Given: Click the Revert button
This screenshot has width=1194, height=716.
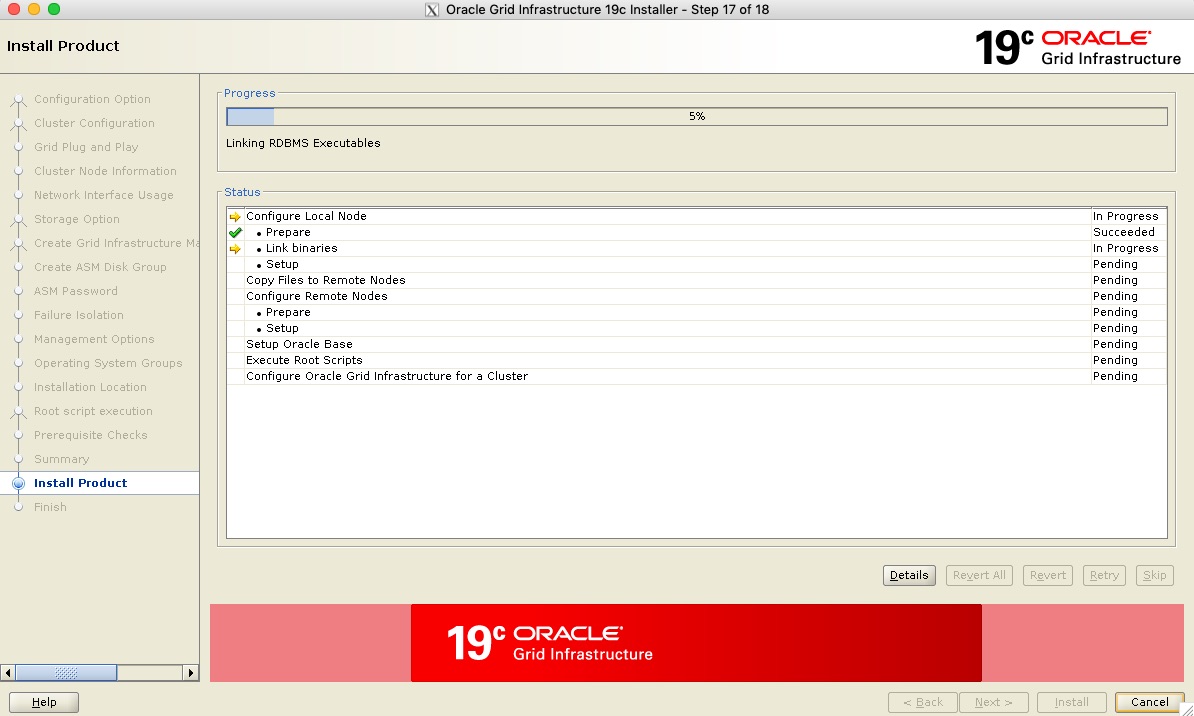Looking at the screenshot, I should [1048, 575].
